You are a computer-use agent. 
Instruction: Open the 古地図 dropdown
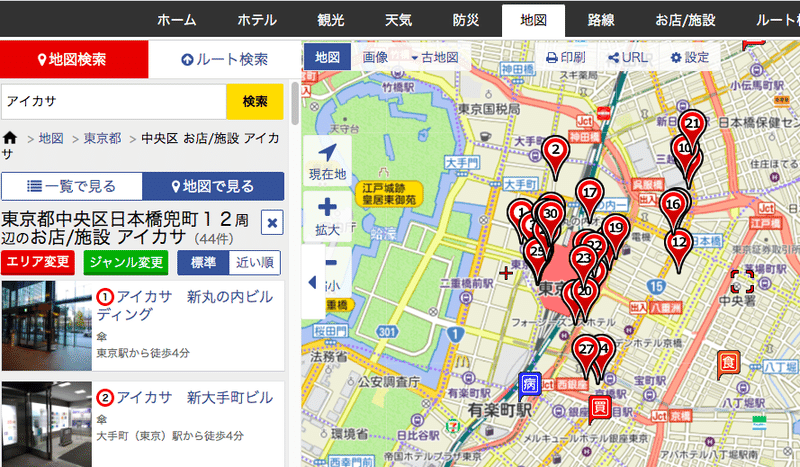coord(435,57)
